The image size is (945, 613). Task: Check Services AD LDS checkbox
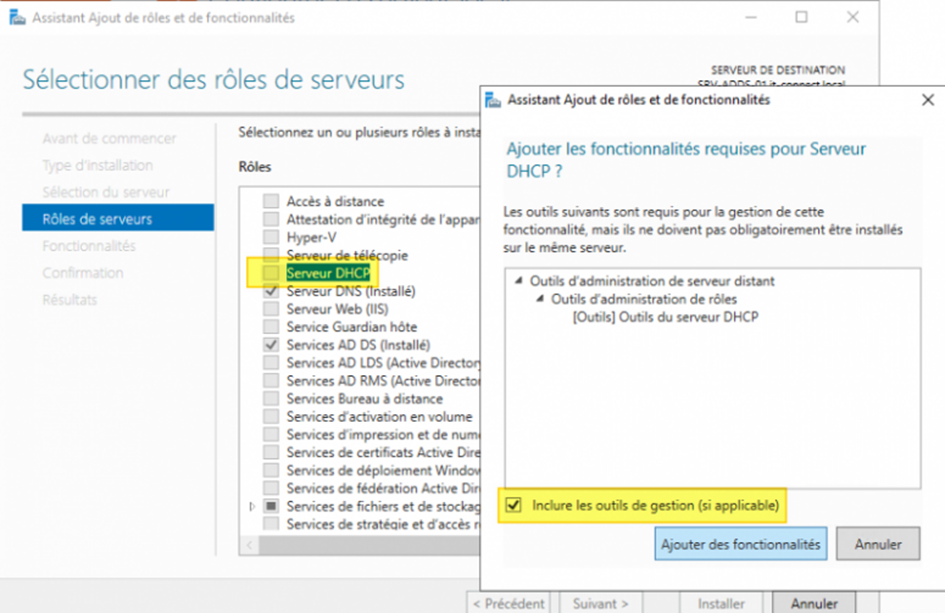[271, 363]
